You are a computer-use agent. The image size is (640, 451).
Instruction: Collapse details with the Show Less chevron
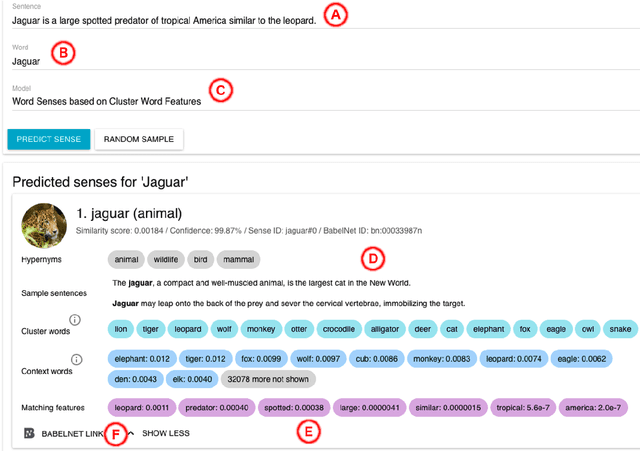click(x=130, y=434)
